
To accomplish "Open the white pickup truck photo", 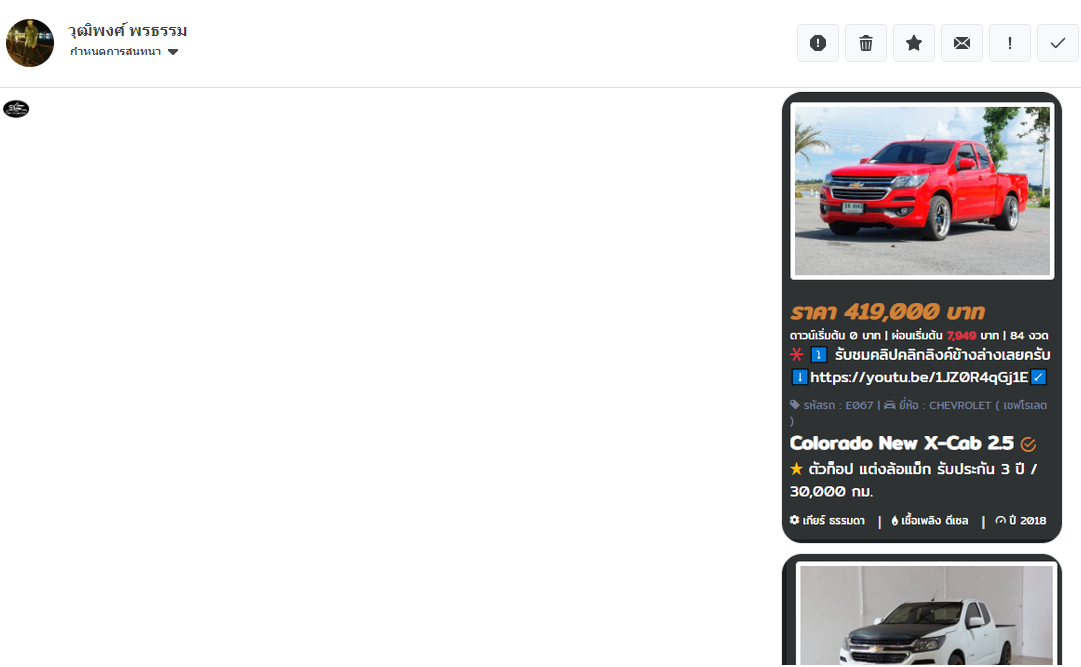I will coord(926,615).
